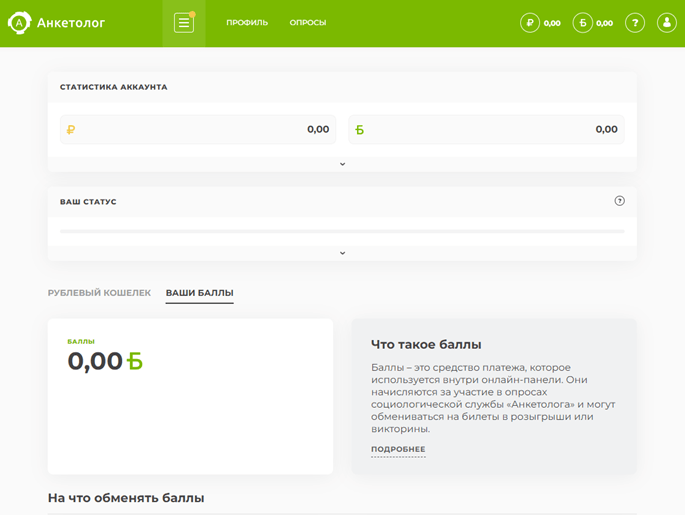Follow the Подробнее link

point(398,449)
